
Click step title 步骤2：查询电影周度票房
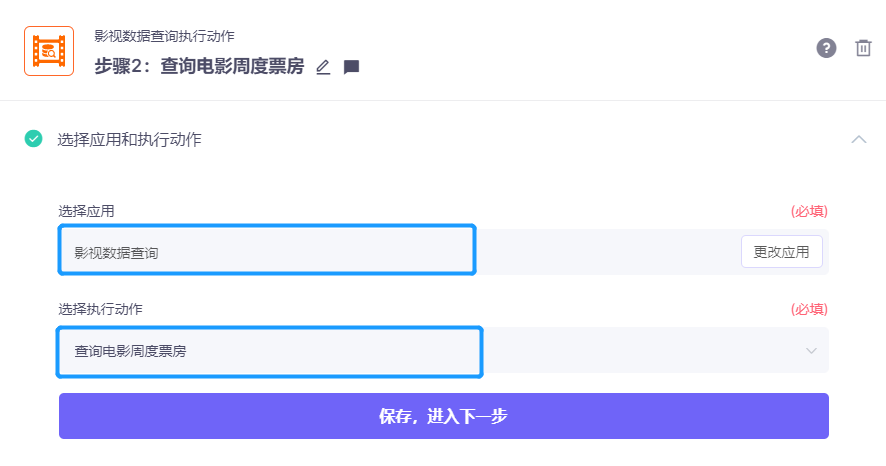(199, 67)
